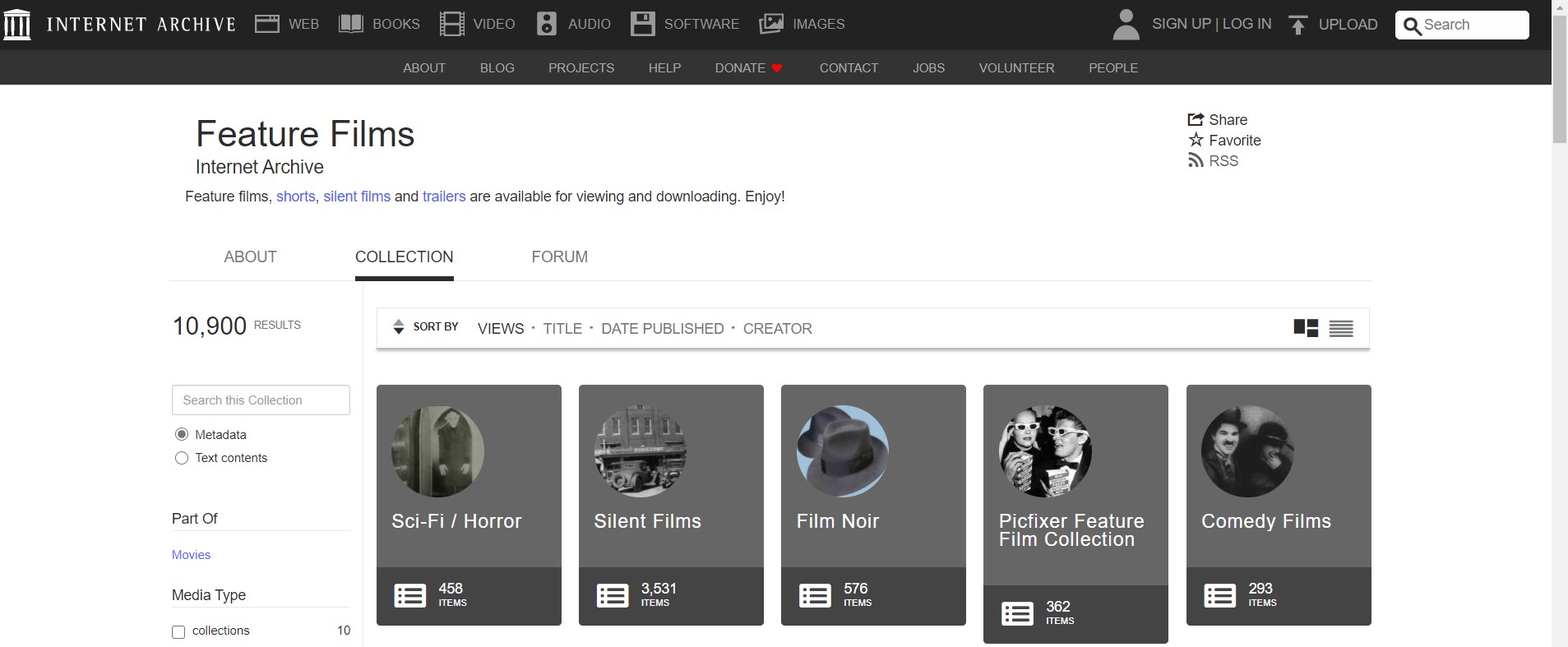Open the Projects menu item
Viewport: 1568px width, 647px height.
[x=581, y=68]
